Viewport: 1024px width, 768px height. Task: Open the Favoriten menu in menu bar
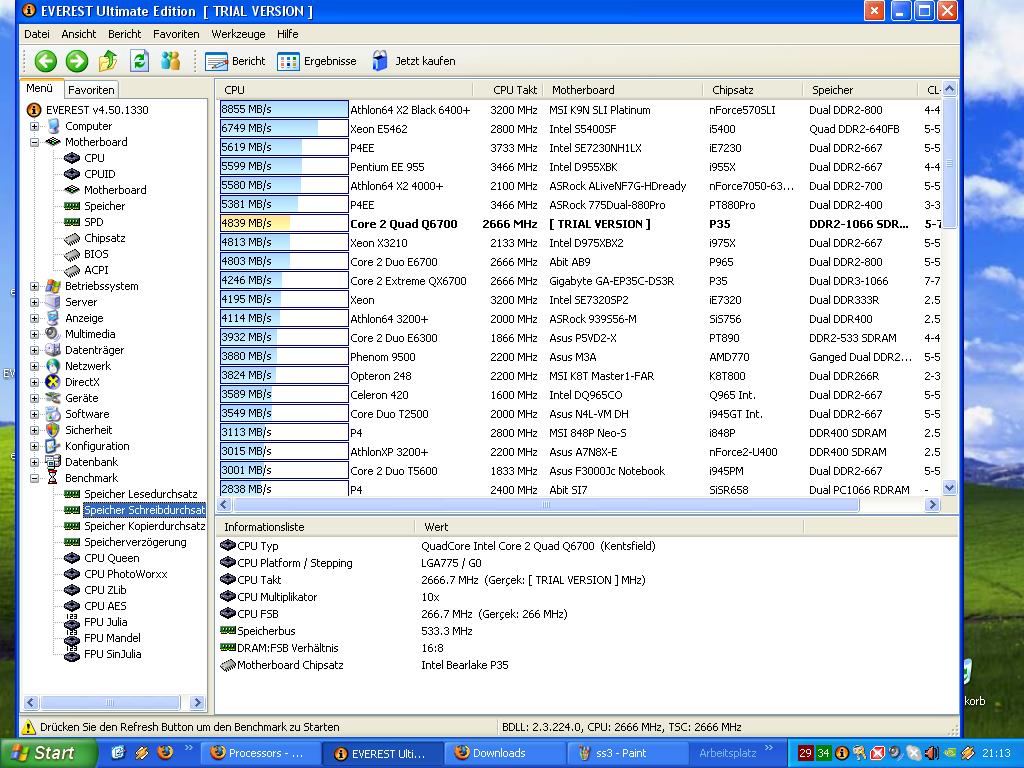[x=176, y=34]
